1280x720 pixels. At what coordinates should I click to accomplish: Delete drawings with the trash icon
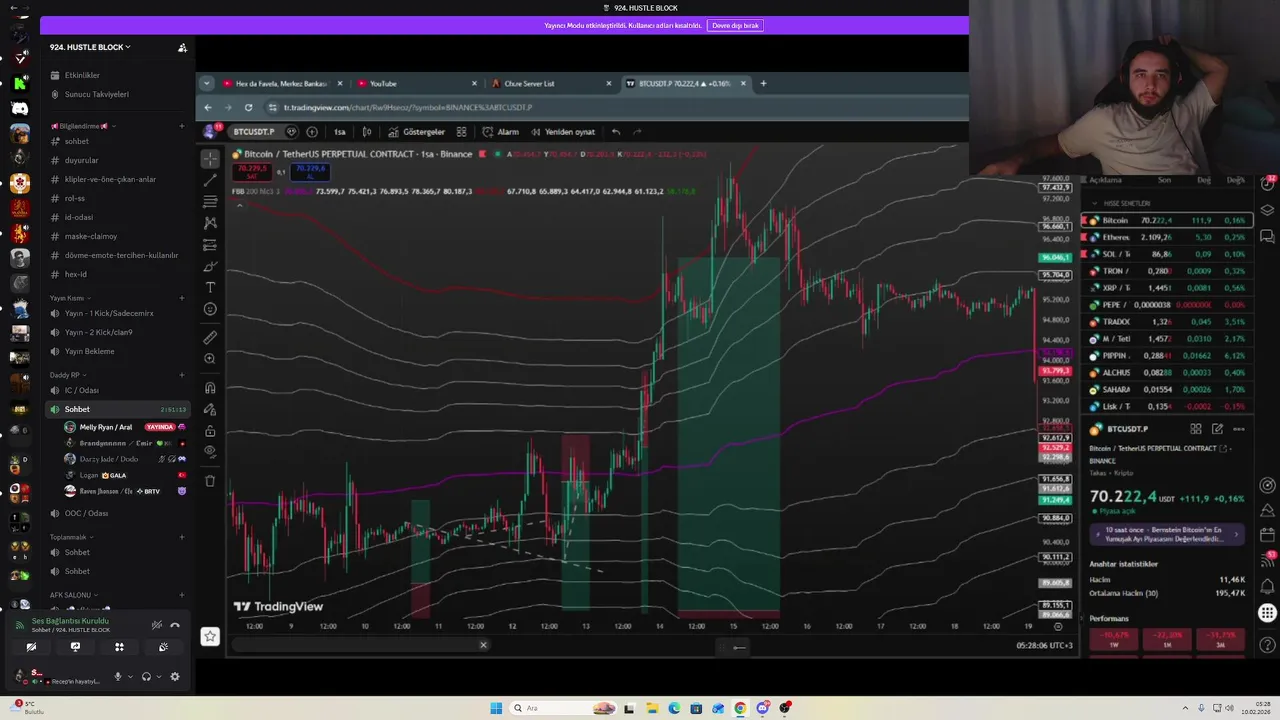click(210, 481)
